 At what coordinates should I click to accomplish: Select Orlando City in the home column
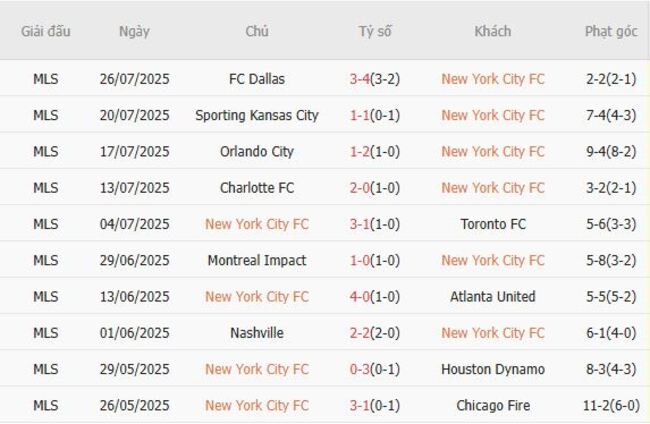point(257,151)
